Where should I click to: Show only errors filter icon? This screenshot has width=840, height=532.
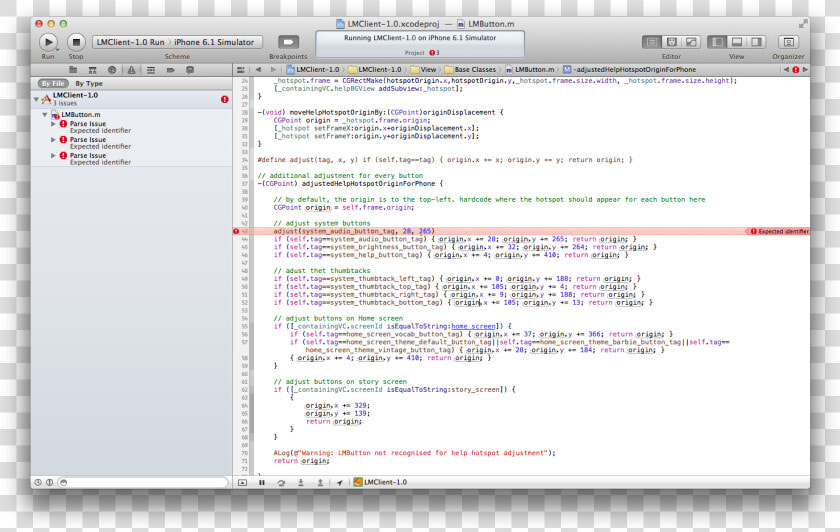[49, 482]
